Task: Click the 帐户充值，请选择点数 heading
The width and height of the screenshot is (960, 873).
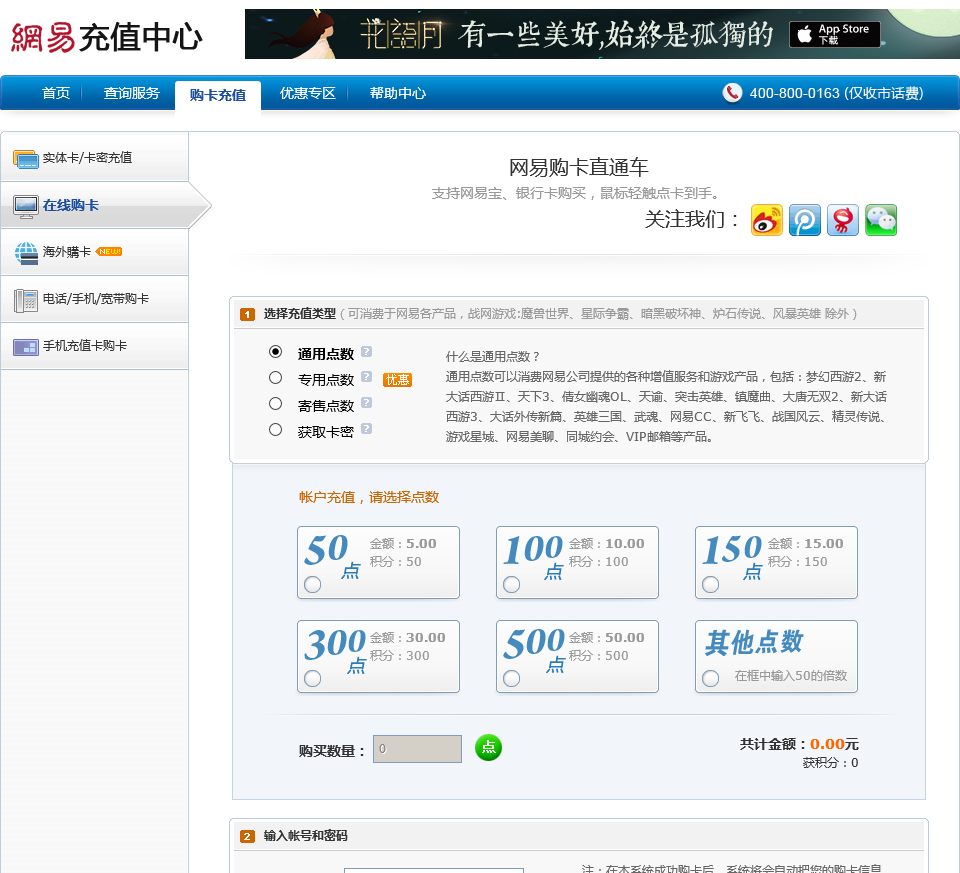Action: [369, 497]
